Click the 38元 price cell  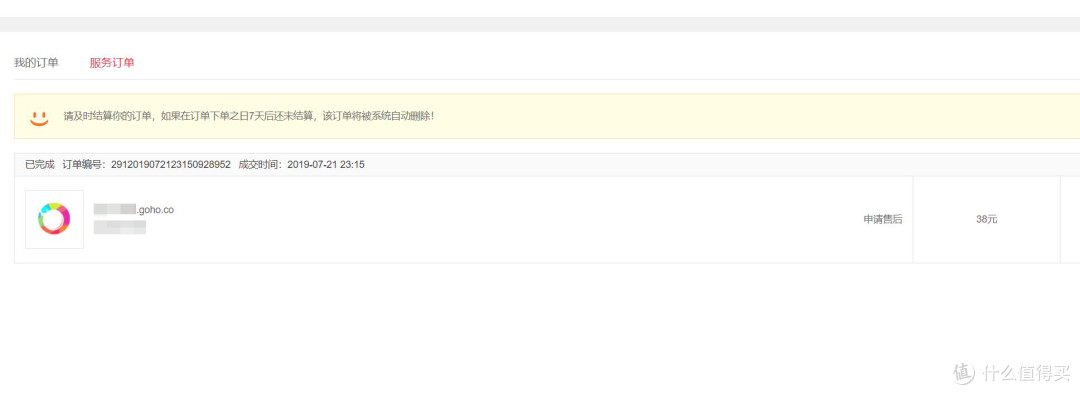pos(986,219)
